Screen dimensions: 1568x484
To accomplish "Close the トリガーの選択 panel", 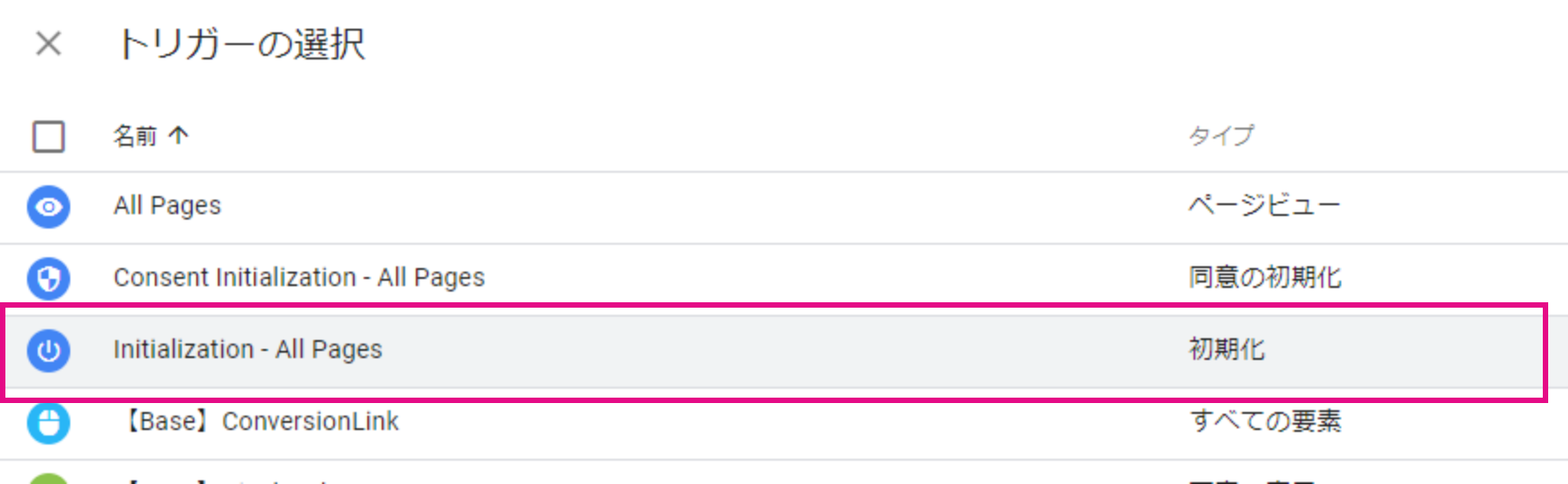I will click(x=49, y=43).
